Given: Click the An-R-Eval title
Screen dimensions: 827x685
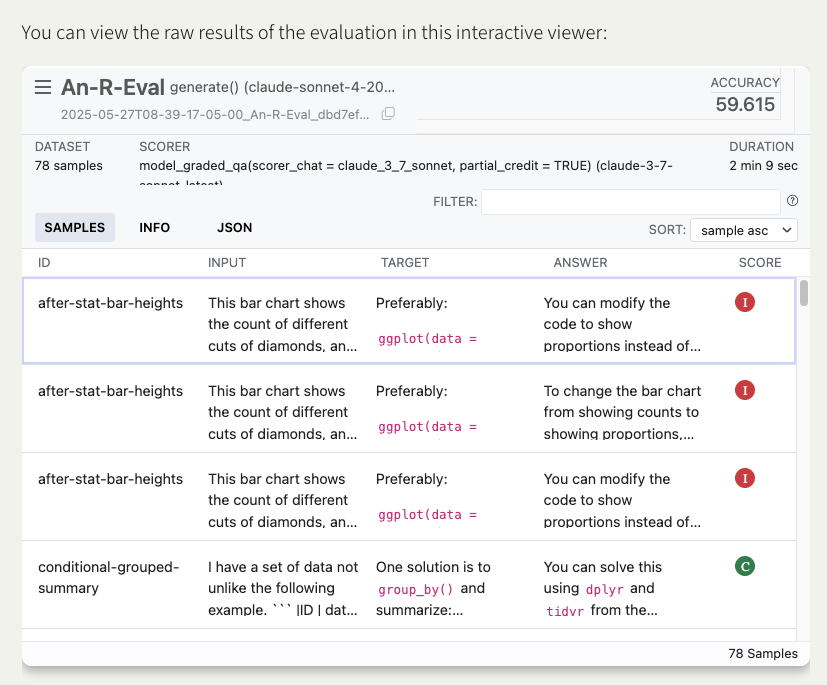Looking at the screenshot, I should click(x=112, y=87).
